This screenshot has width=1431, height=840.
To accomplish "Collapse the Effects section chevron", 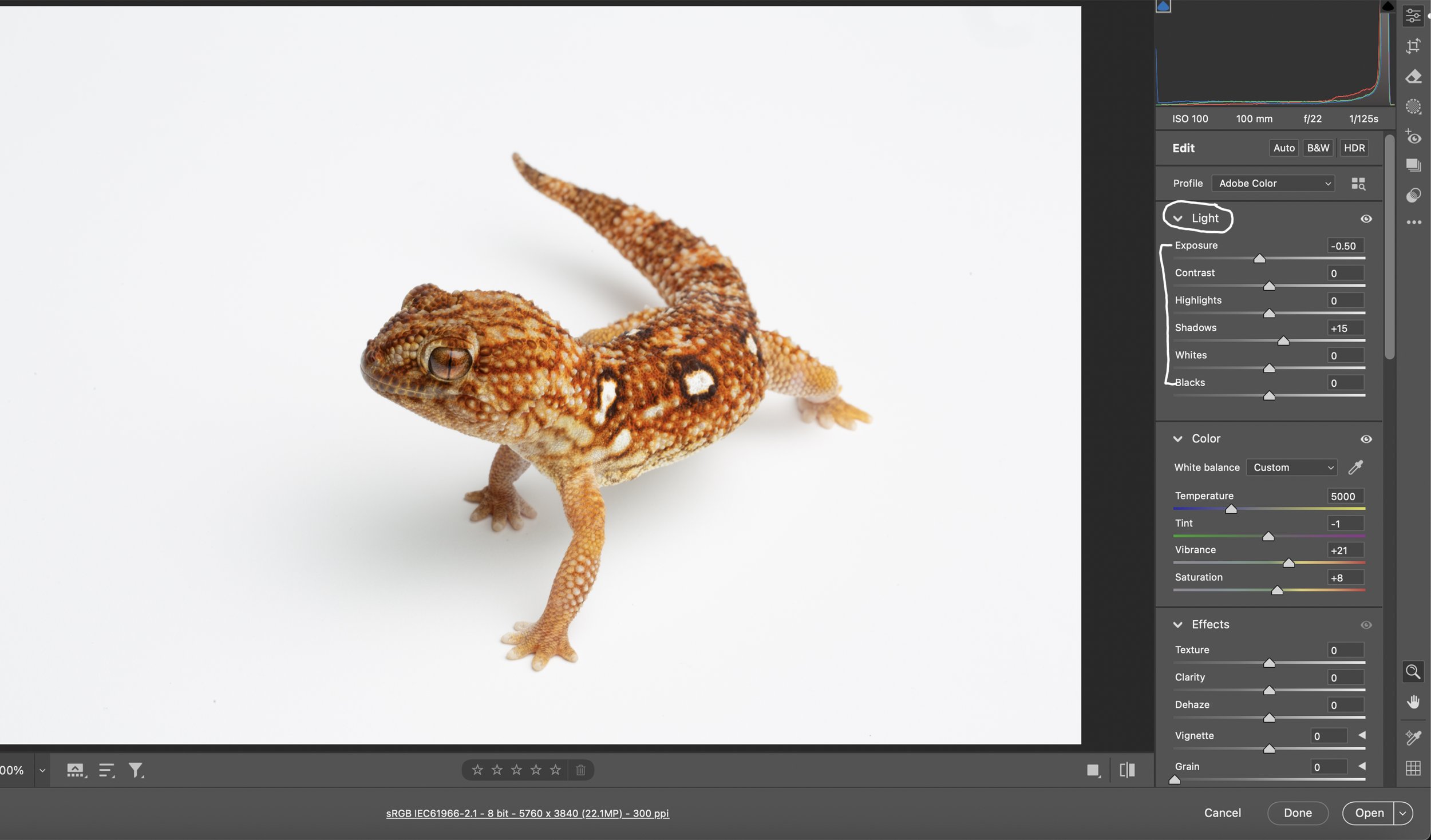I will 1177,625.
